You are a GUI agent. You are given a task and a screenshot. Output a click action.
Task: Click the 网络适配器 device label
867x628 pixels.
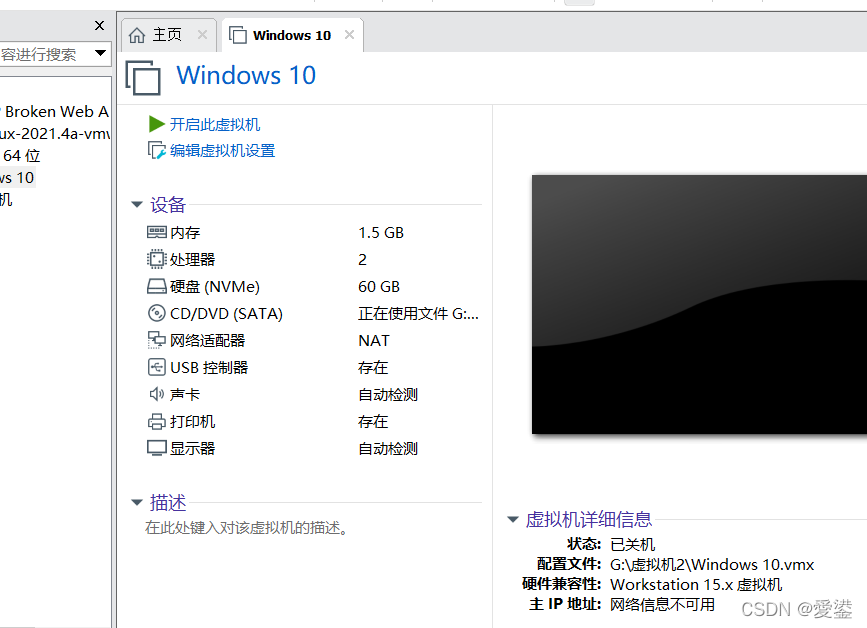click(207, 341)
